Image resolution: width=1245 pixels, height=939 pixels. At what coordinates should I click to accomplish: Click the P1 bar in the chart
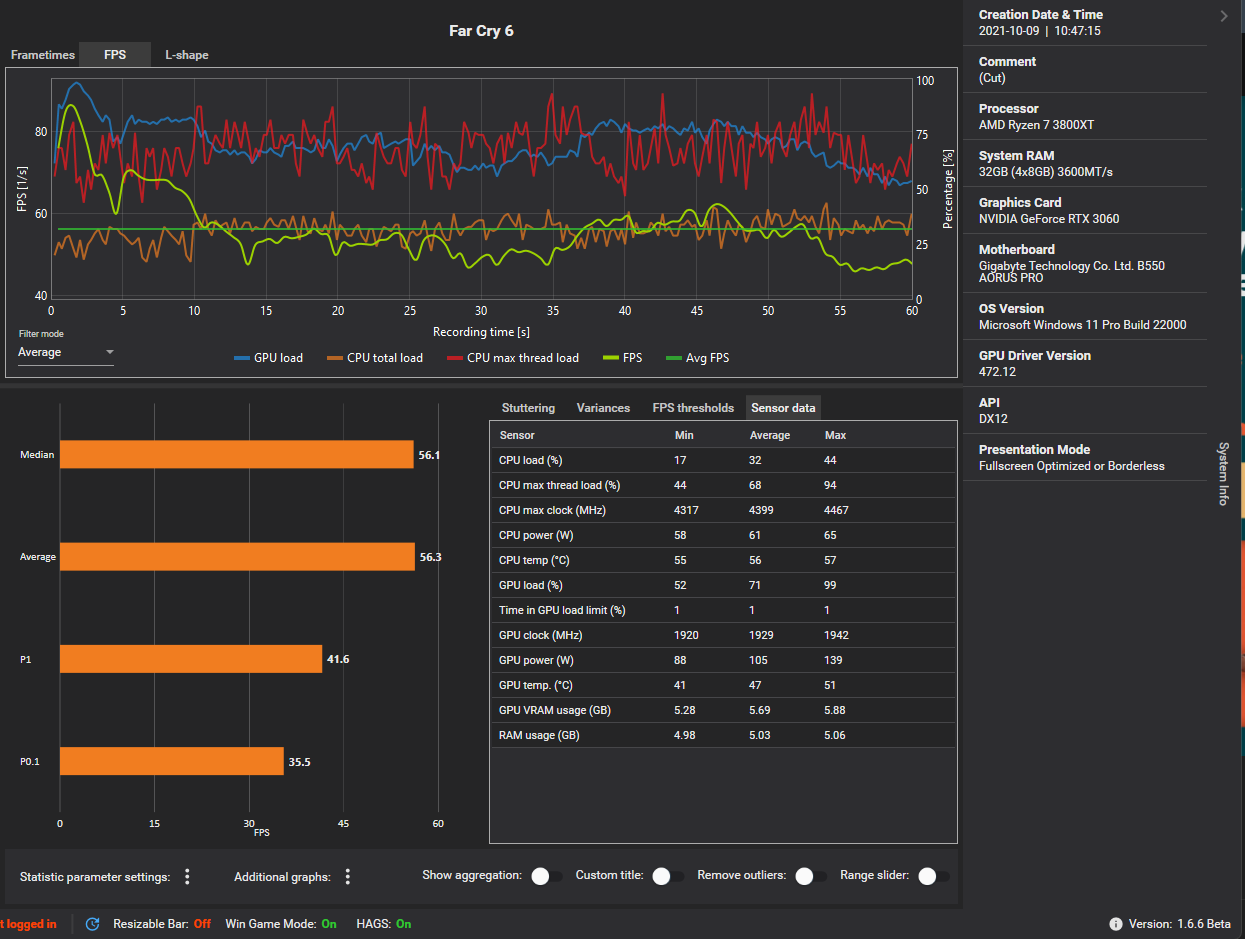click(x=191, y=658)
